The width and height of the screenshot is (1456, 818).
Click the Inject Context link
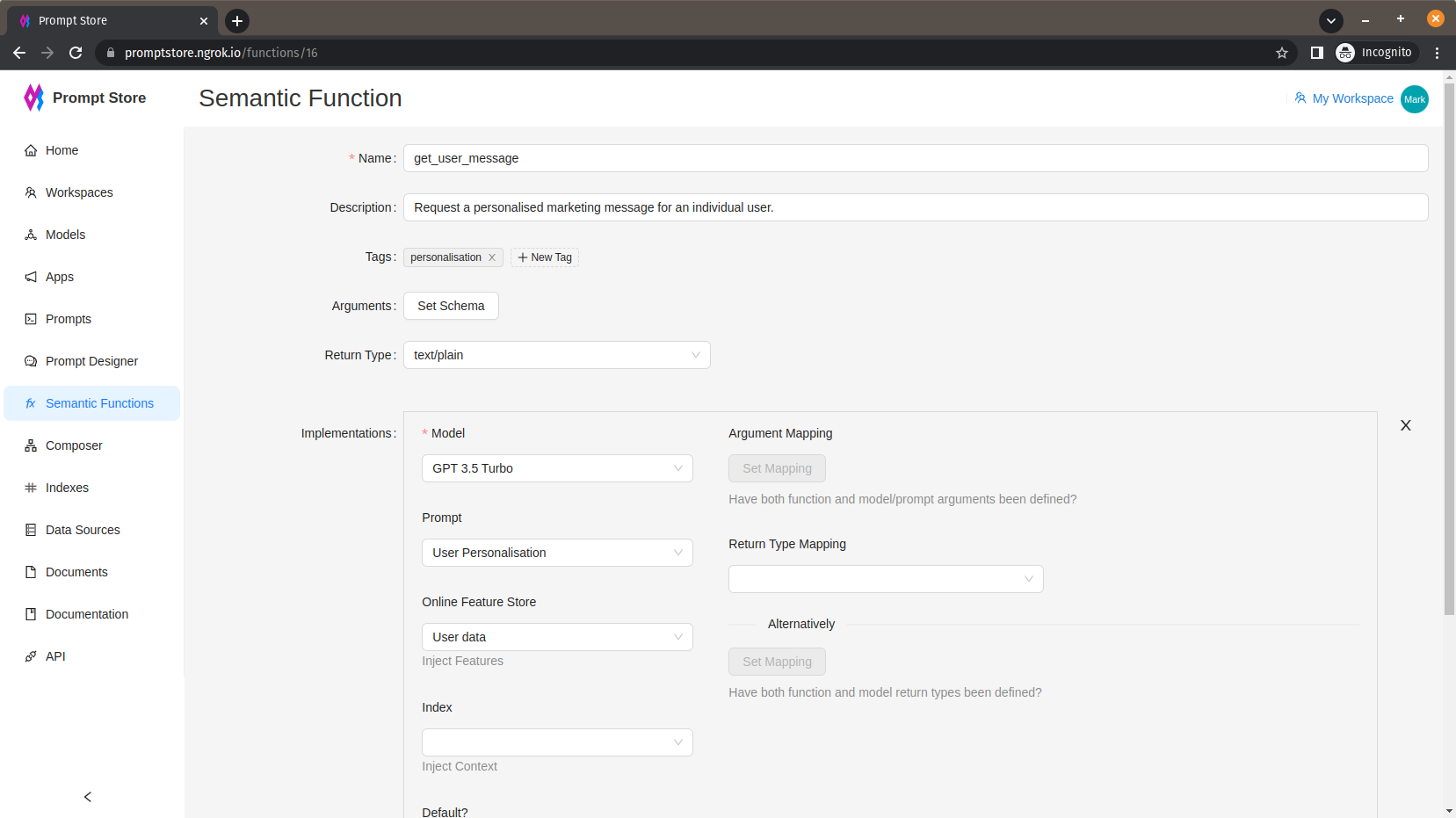tap(460, 766)
